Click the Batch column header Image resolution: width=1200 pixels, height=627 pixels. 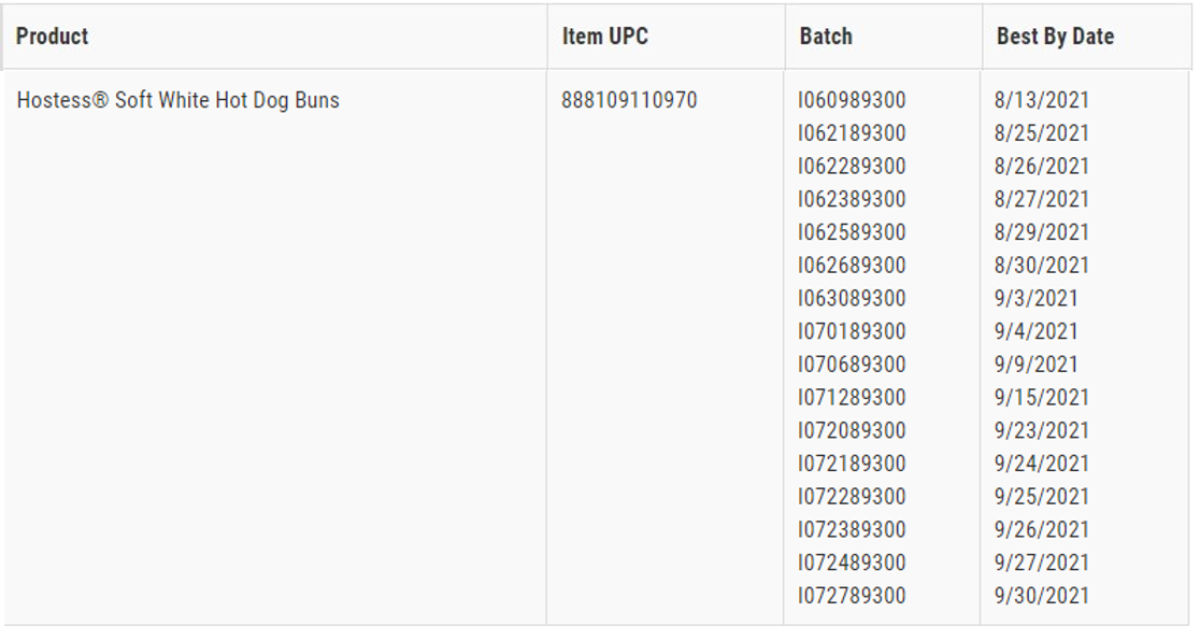[826, 36]
